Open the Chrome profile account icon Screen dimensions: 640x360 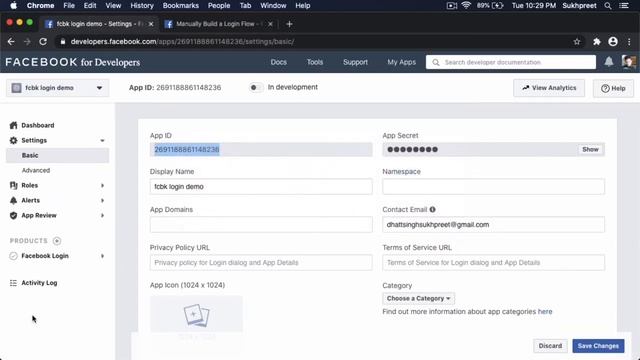tap(613, 42)
